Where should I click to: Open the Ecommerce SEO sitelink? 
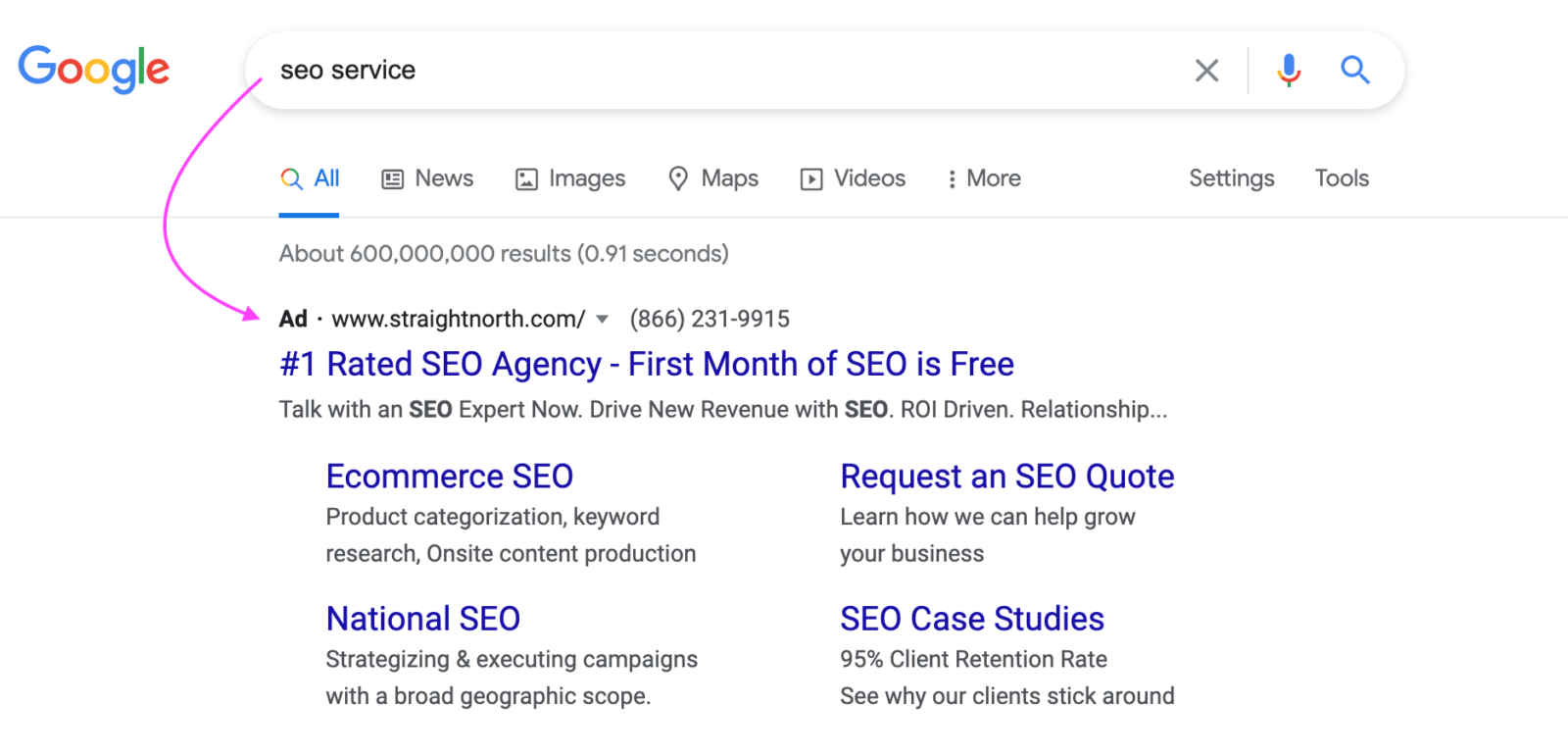tap(450, 477)
